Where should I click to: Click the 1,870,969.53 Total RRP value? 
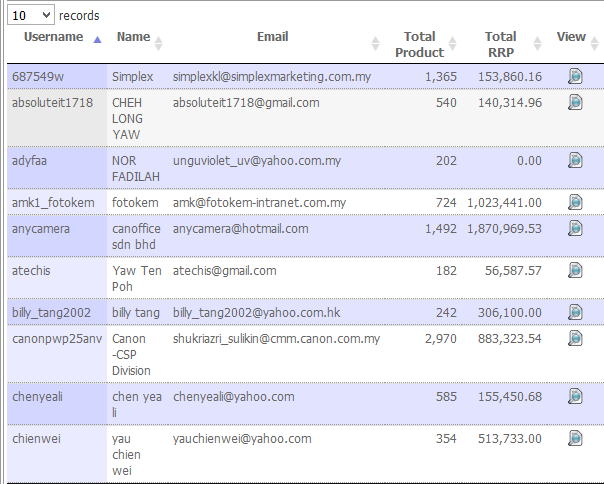(504, 228)
